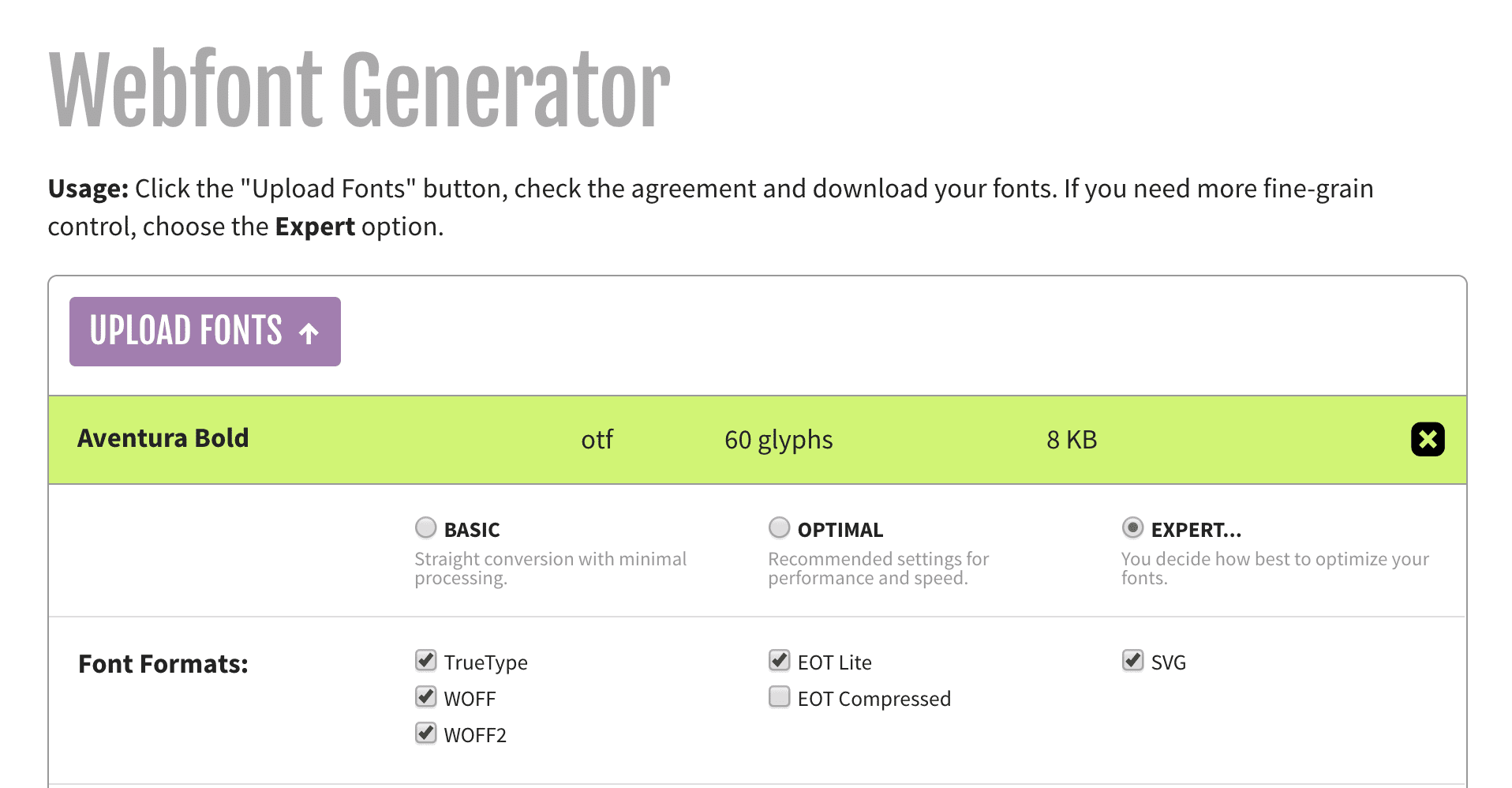Click the 60 glyphs label in font row
Image resolution: width=1512 pixels, height=788 pixels.
pyautogui.click(x=778, y=440)
